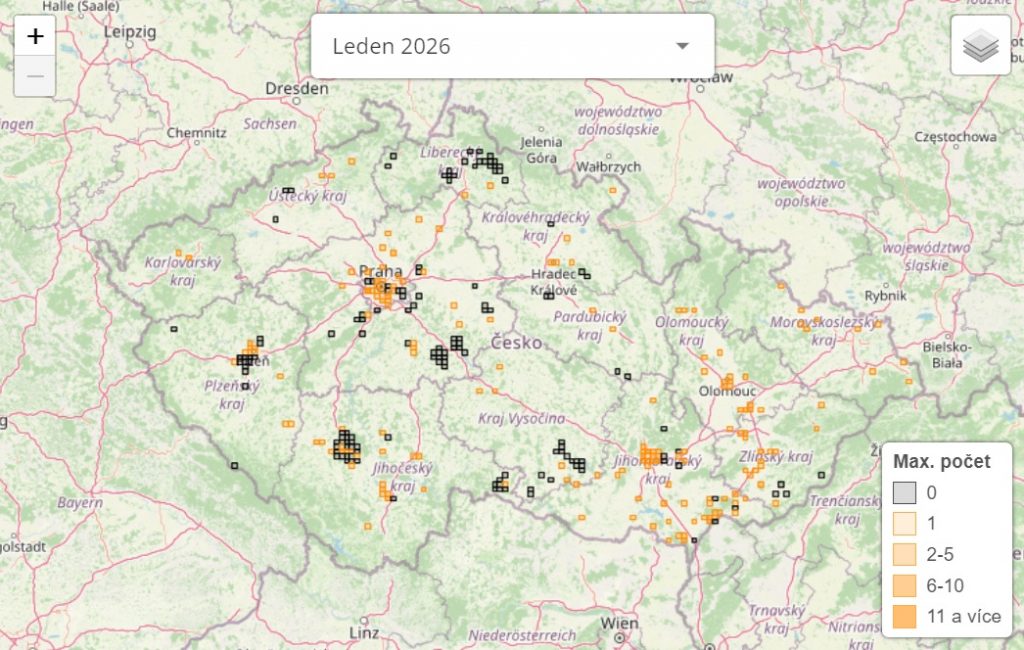This screenshot has height=650, width=1024.
Task: Click the gray legend swatch for 0
Action: (905, 493)
